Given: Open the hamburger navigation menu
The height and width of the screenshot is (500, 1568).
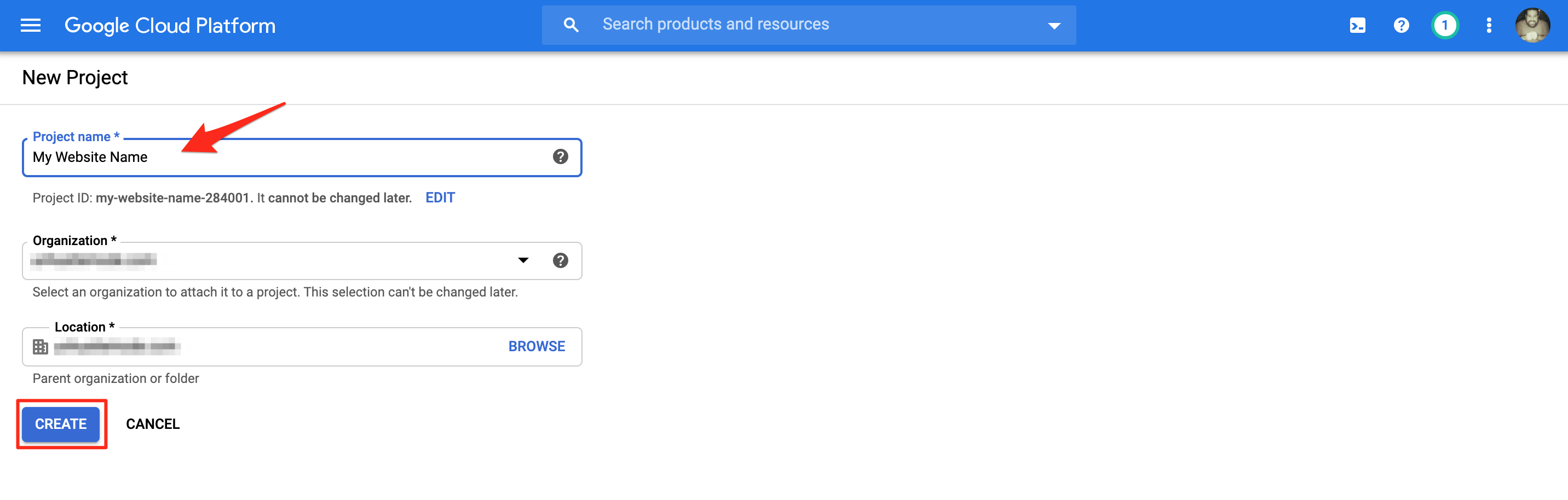Looking at the screenshot, I should 31,26.
